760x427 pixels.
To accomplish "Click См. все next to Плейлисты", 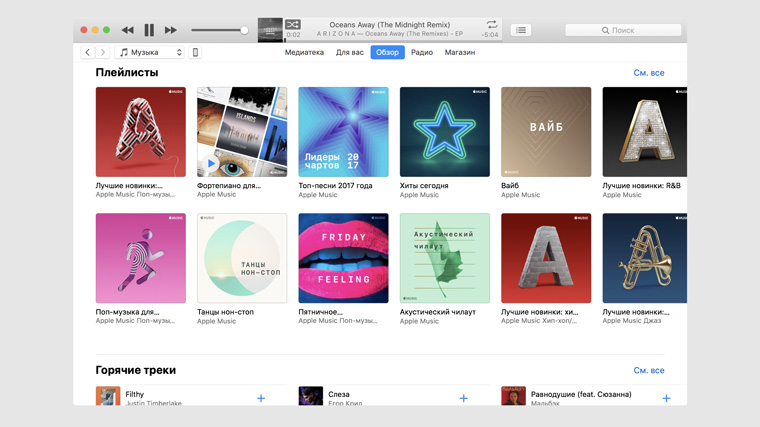I will [649, 73].
